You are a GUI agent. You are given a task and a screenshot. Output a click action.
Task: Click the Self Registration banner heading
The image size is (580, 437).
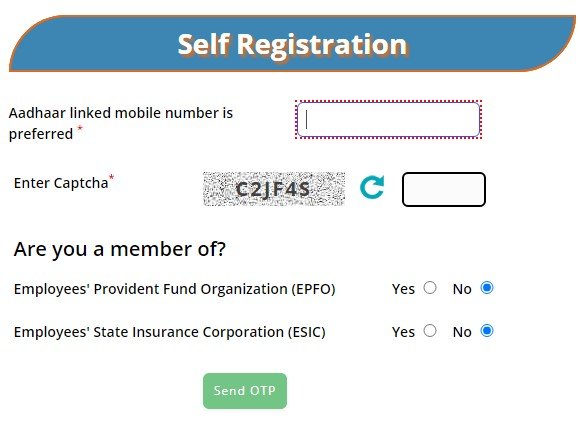(292, 44)
